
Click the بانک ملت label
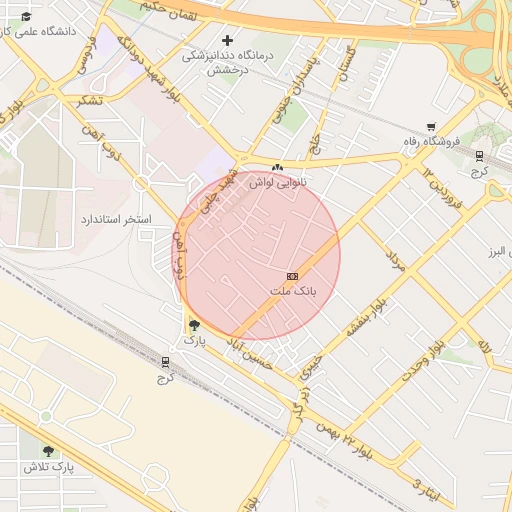click(x=293, y=291)
